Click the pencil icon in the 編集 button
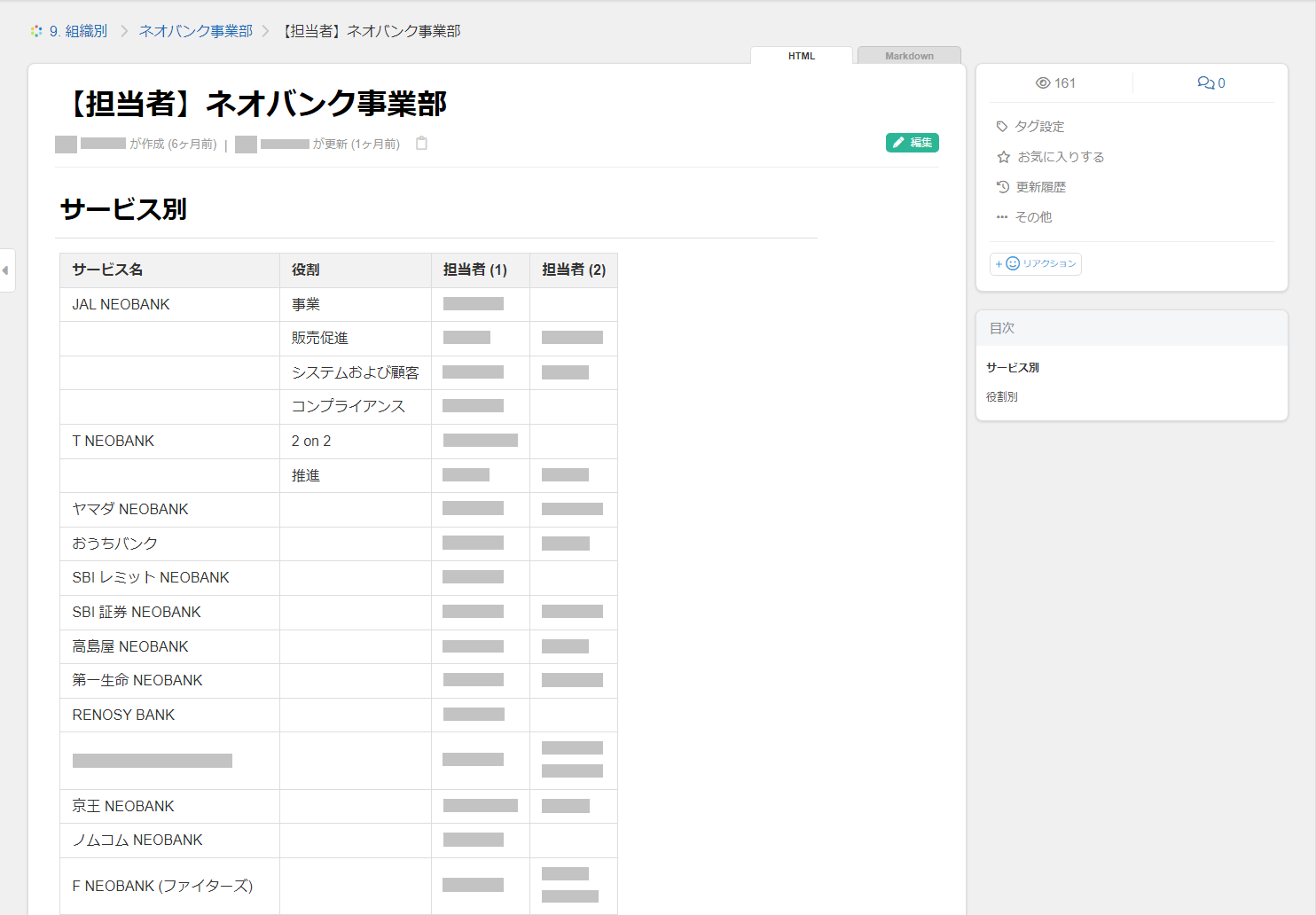This screenshot has height=915, width=1316. [898, 143]
